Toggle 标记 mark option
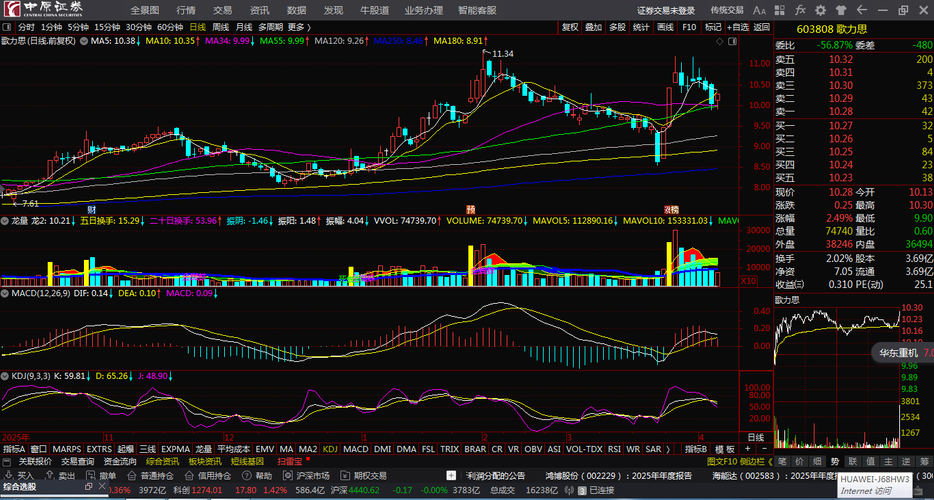The width and height of the screenshot is (934, 500). [712, 27]
